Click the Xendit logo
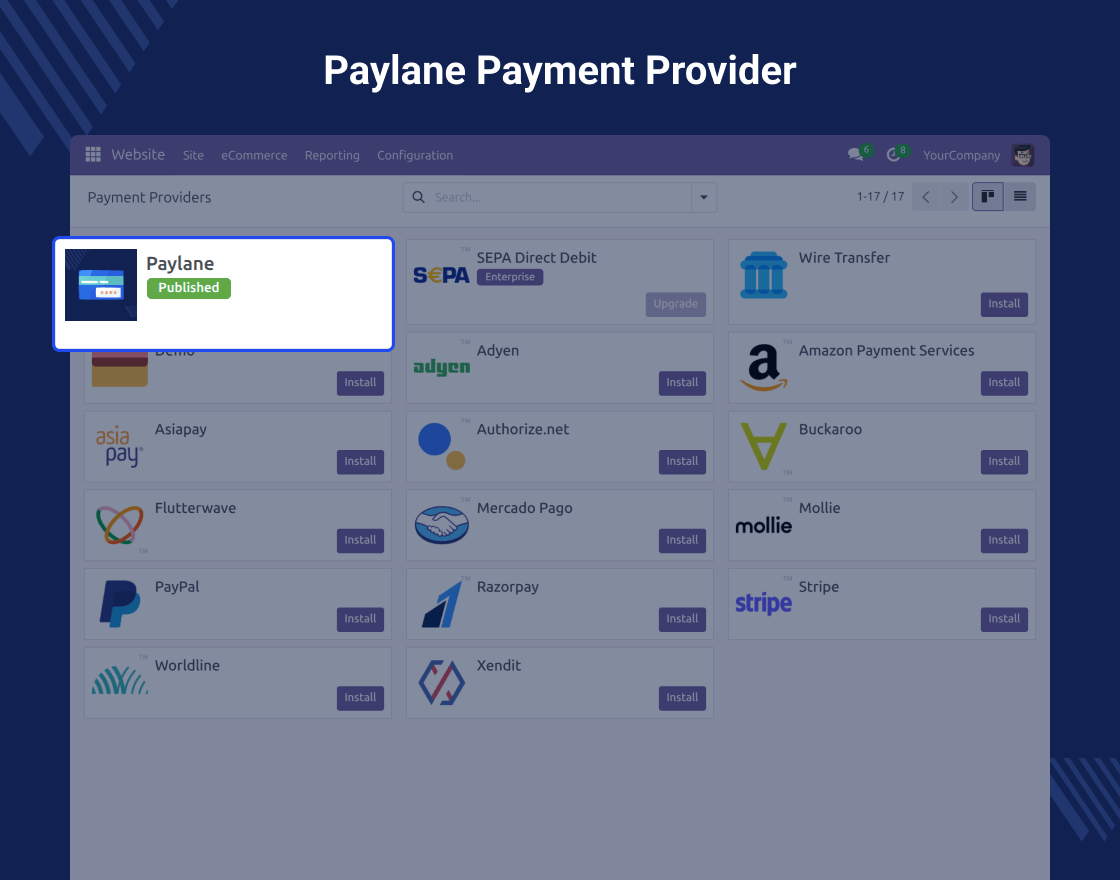Image resolution: width=1120 pixels, height=880 pixels. coord(441,683)
